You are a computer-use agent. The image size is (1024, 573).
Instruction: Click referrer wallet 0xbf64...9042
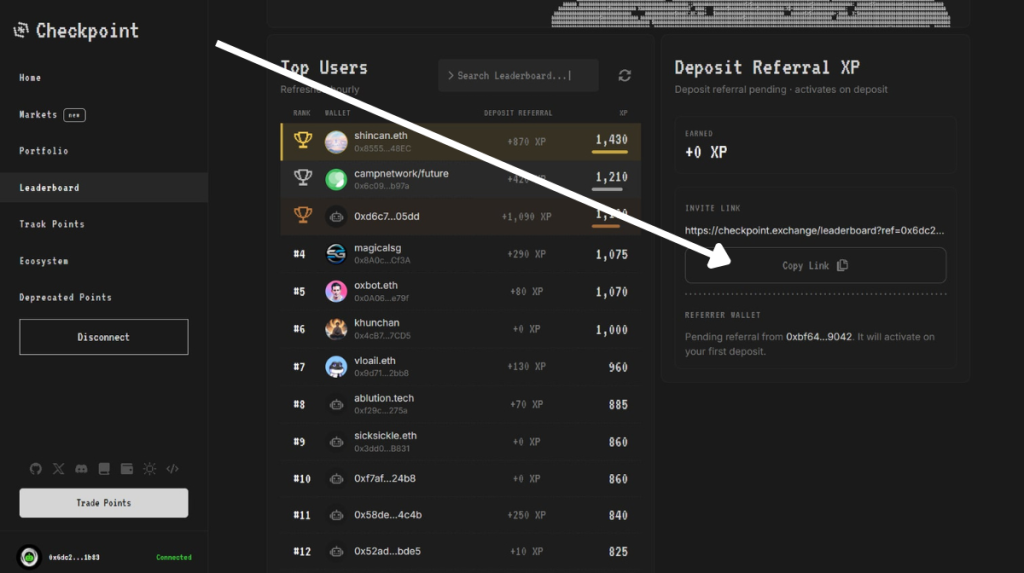click(819, 336)
